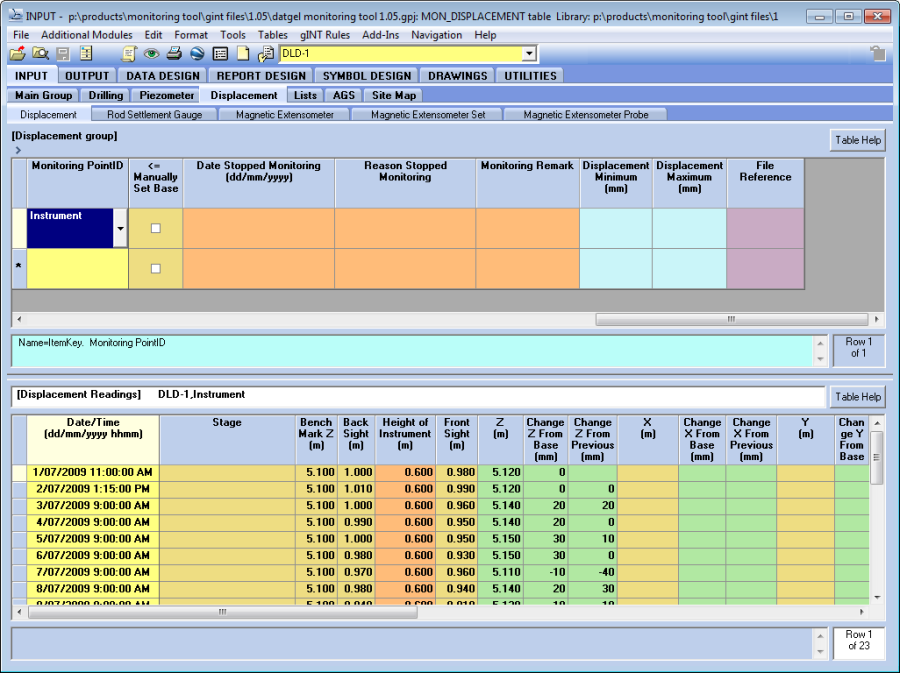
Task: Open the DLD-1 project ID dropdown
Action: pos(529,54)
